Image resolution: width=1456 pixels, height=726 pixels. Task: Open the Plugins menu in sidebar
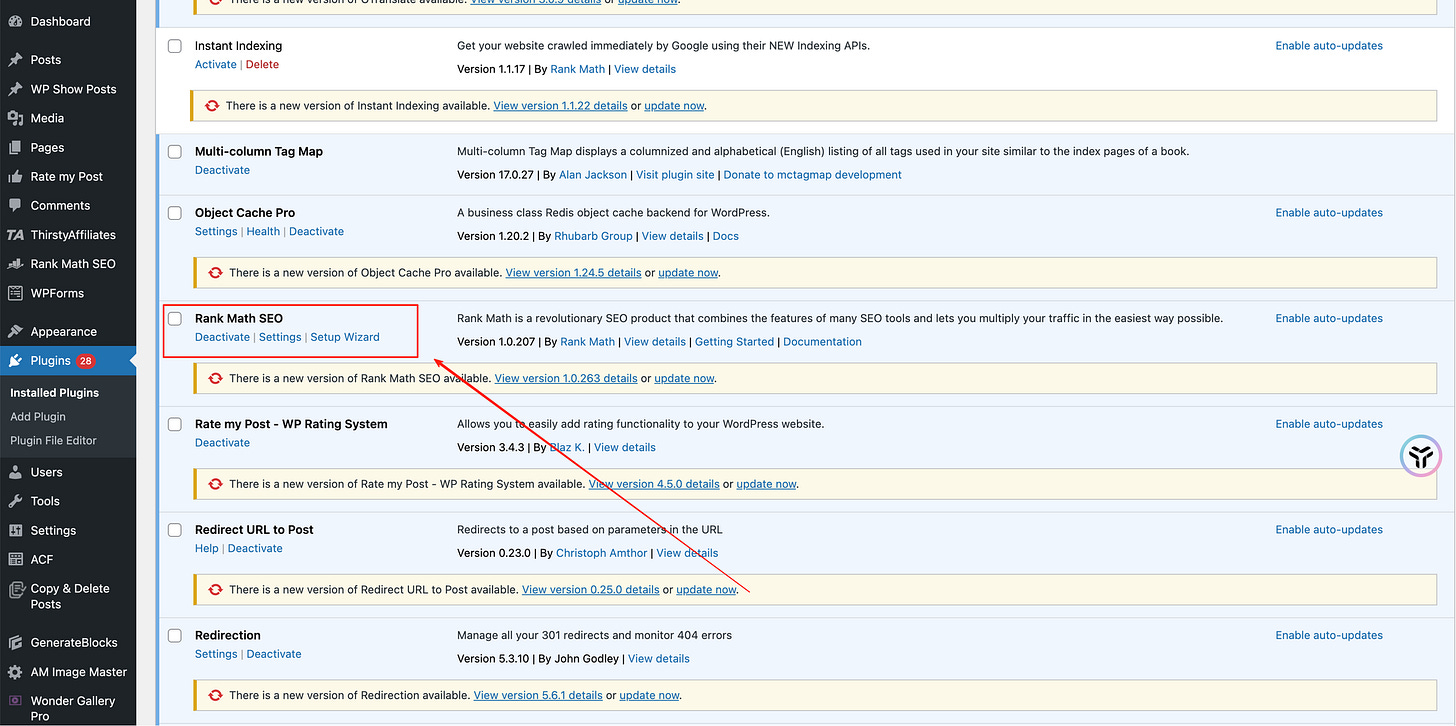click(x=68, y=360)
